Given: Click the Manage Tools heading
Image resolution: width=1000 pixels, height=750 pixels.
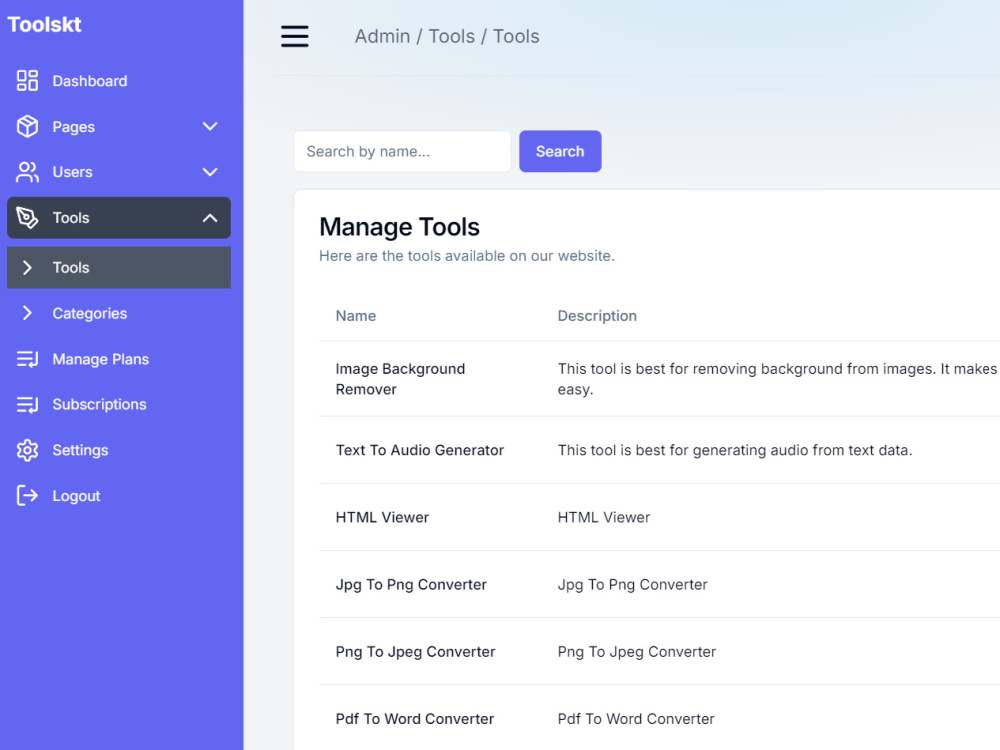Looking at the screenshot, I should point(399,227).
